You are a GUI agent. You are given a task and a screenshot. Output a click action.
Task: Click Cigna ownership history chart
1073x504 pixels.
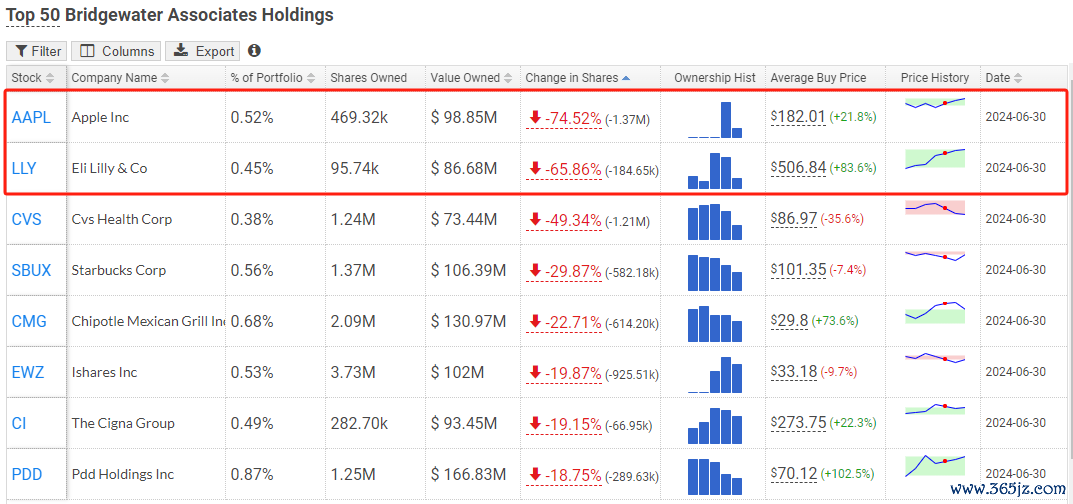point(714,426)
